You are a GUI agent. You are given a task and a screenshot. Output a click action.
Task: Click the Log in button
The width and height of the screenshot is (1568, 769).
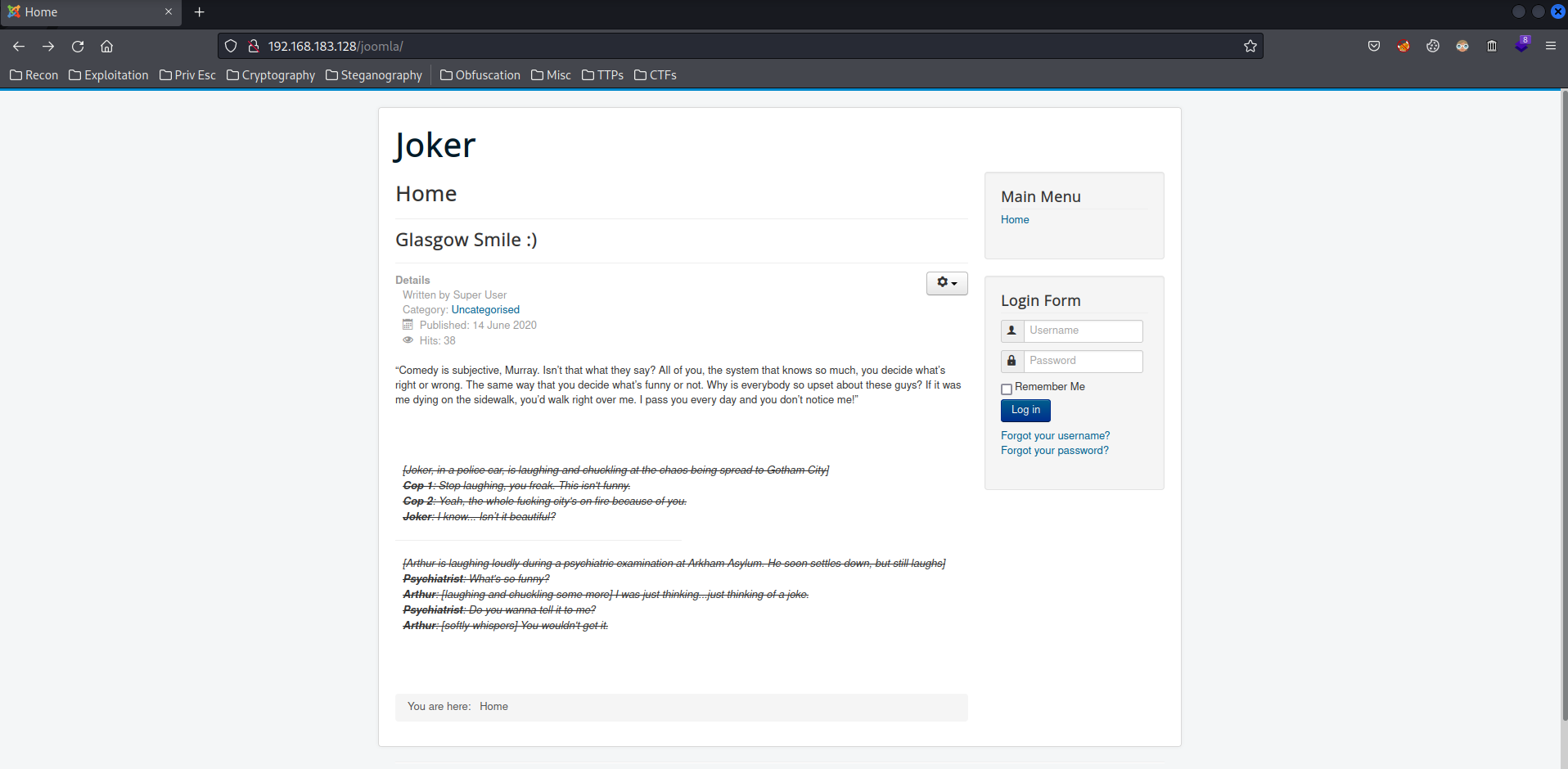(1025, 411)
